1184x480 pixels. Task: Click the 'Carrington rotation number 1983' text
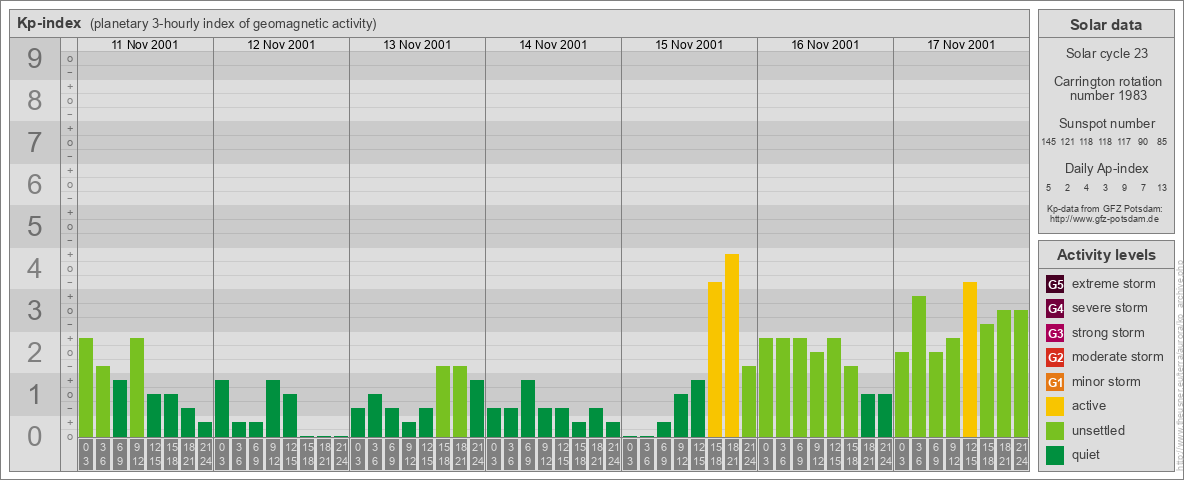[x=1106, y=88]
